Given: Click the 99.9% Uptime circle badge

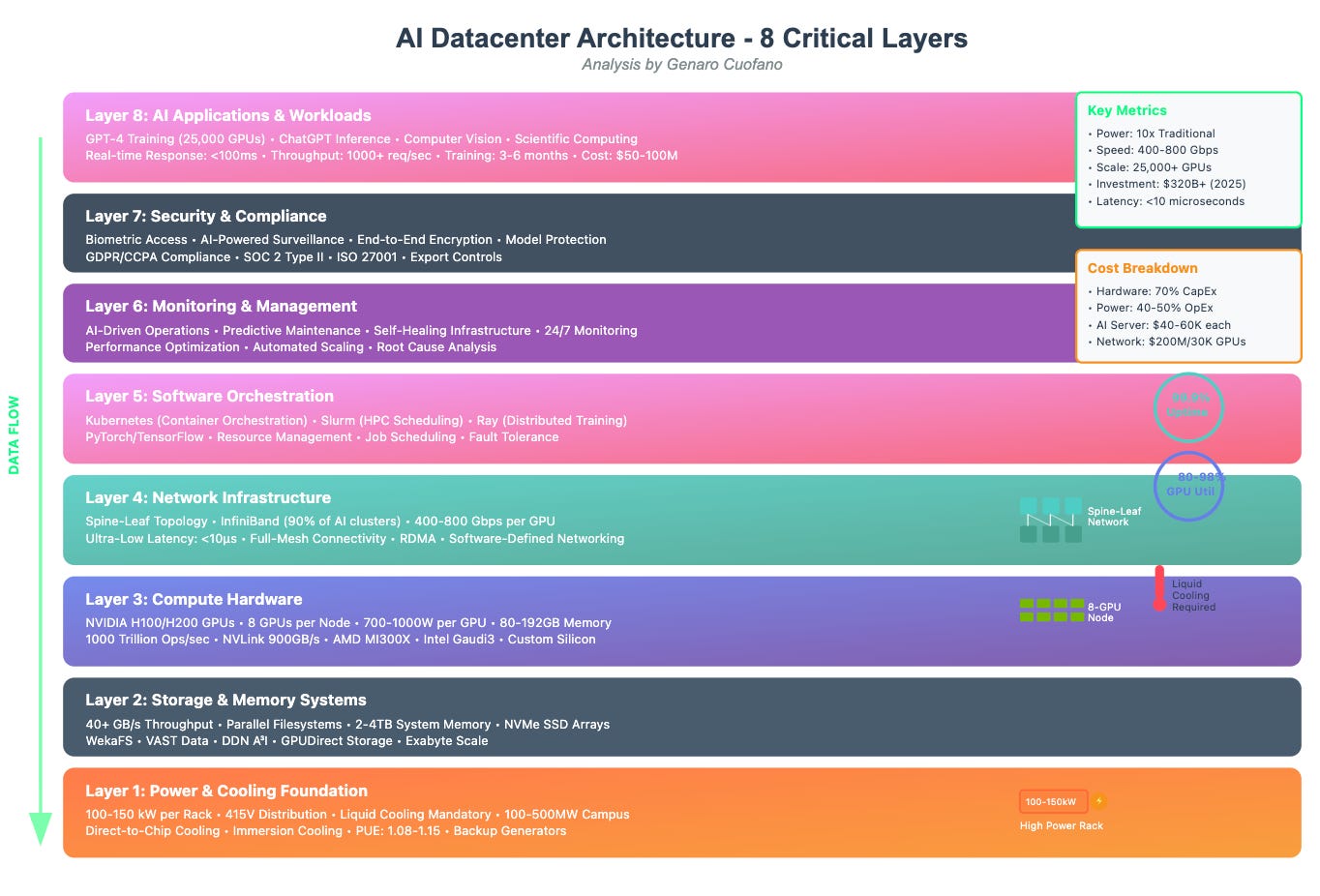Looking at the screenshot, I should 1188,407.
